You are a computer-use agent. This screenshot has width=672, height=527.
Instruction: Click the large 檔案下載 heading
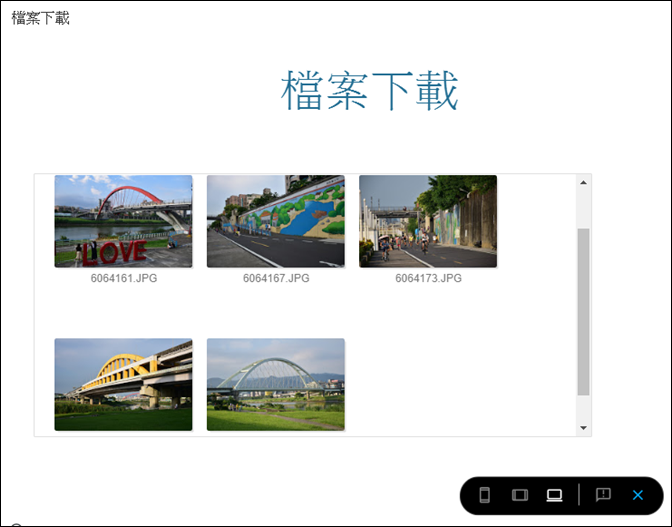tap(369, 91)
